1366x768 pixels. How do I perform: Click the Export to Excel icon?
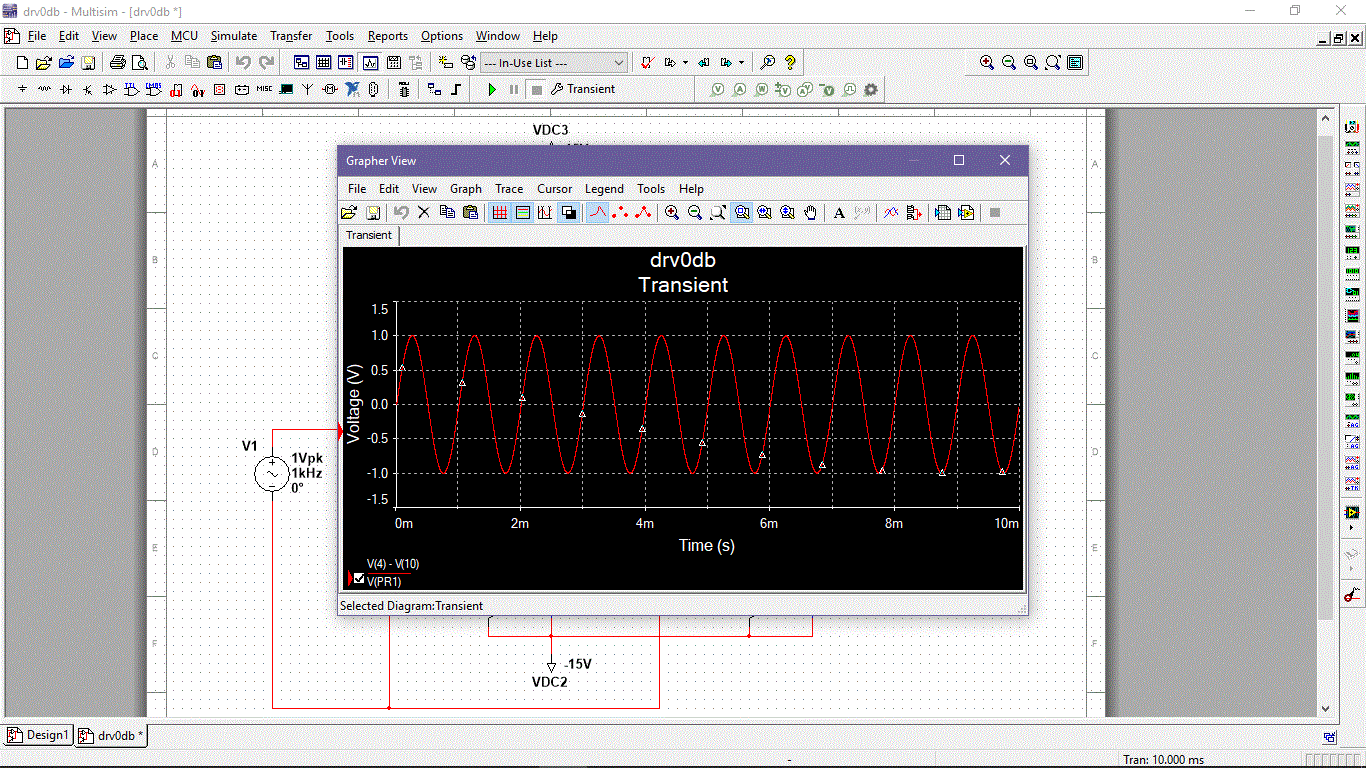(942, 213)
